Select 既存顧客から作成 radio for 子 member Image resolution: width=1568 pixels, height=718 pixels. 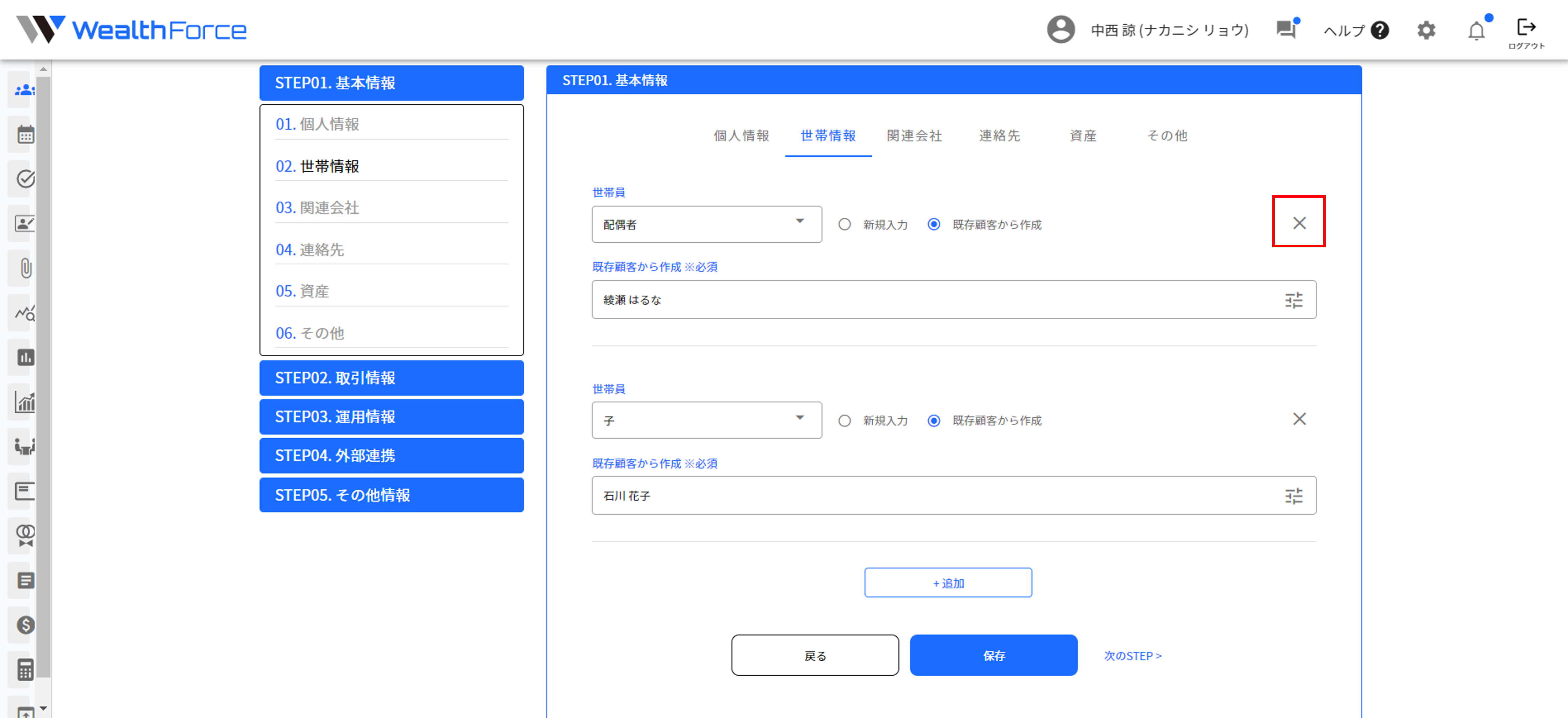[x=934, y=420]
